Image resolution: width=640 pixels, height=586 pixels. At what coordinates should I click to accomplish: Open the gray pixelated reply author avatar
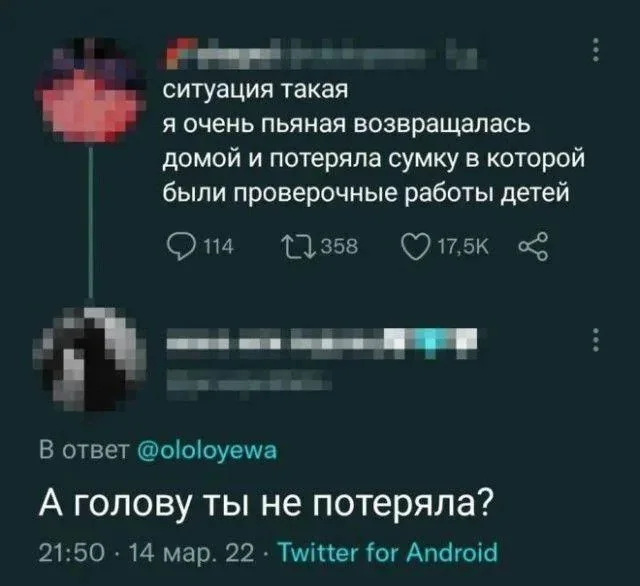coord(90,358)
